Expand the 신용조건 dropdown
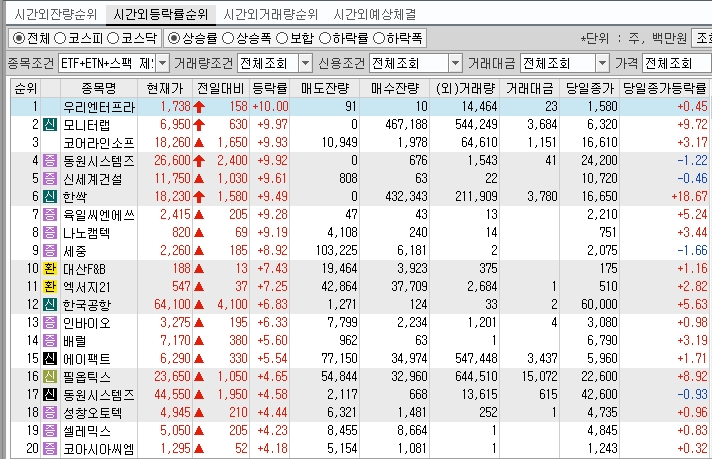This screenshot has height=459, width=712. click(x=455, y=64)
